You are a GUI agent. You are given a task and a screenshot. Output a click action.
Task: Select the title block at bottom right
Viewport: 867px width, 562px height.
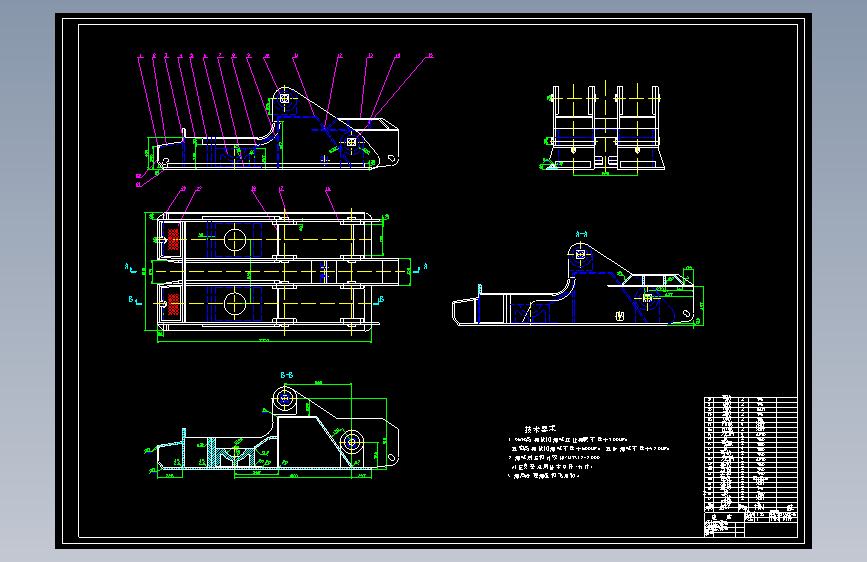click(x=750, y=524)
